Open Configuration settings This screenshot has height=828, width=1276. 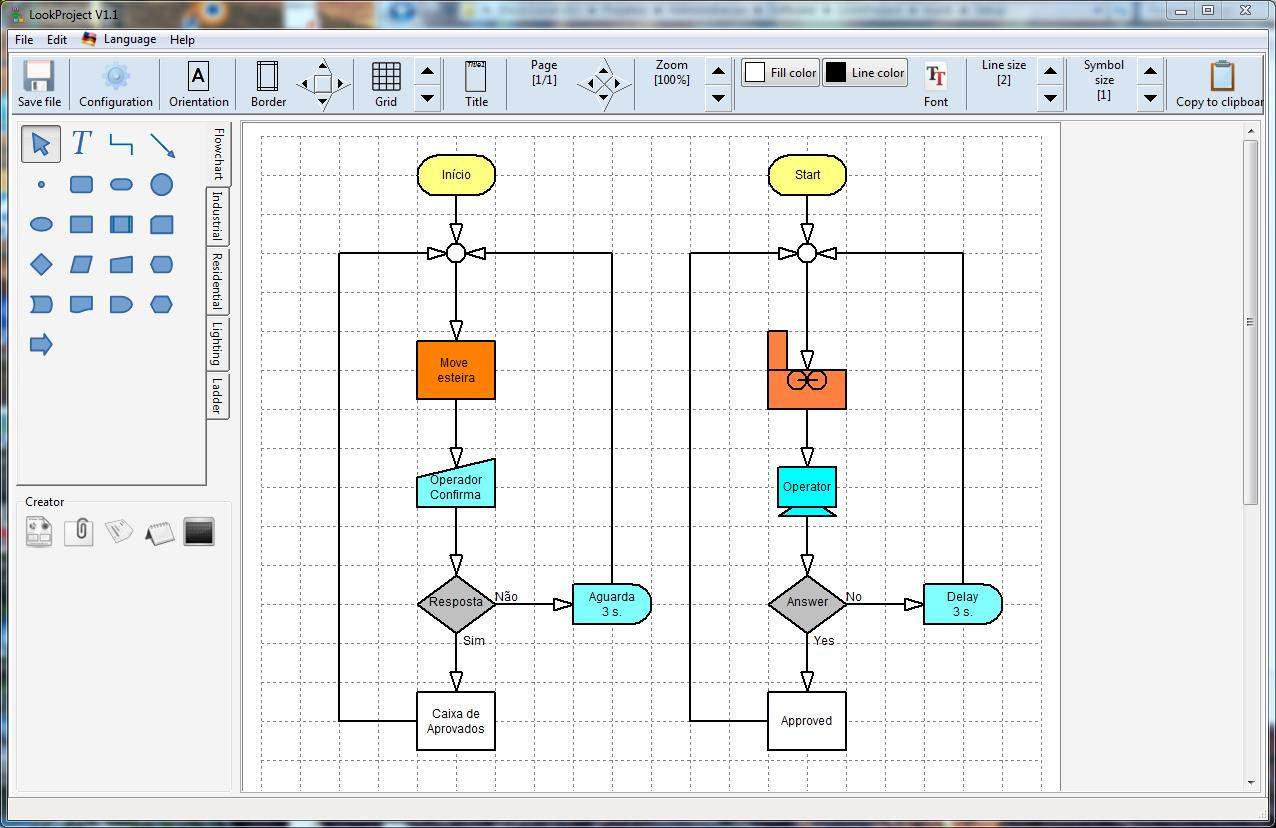pos(116,85)
